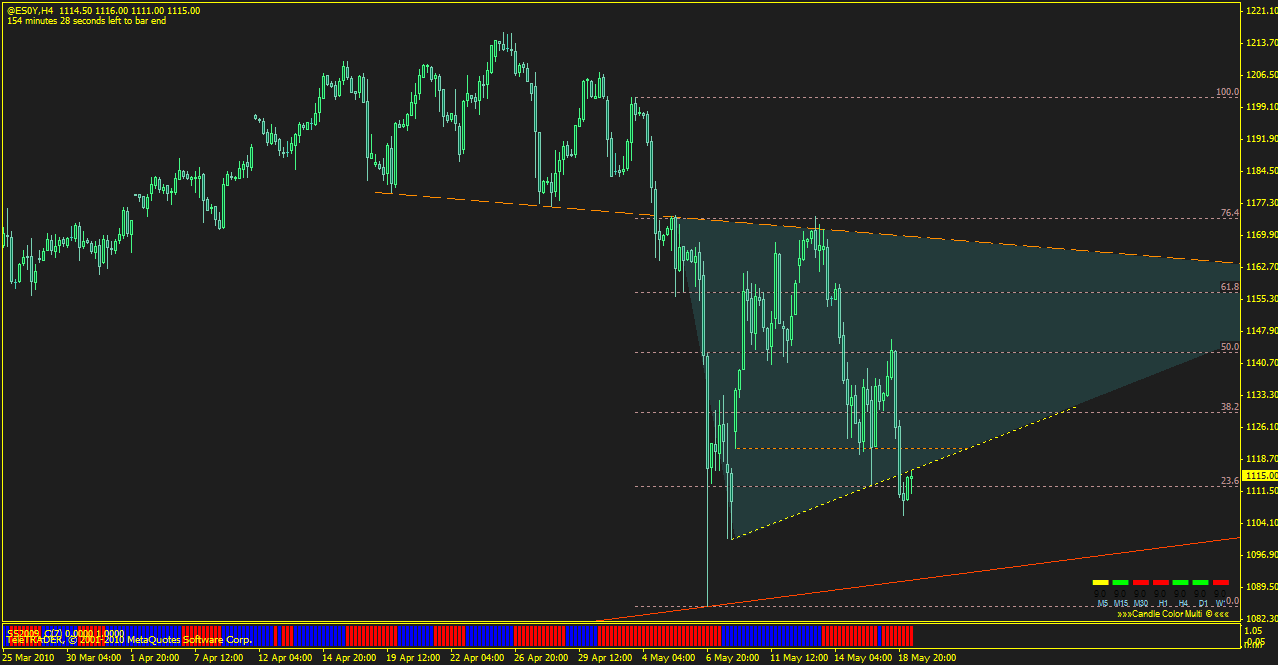Select the 76.4 Fibonacci level label

coord(1230,213)
